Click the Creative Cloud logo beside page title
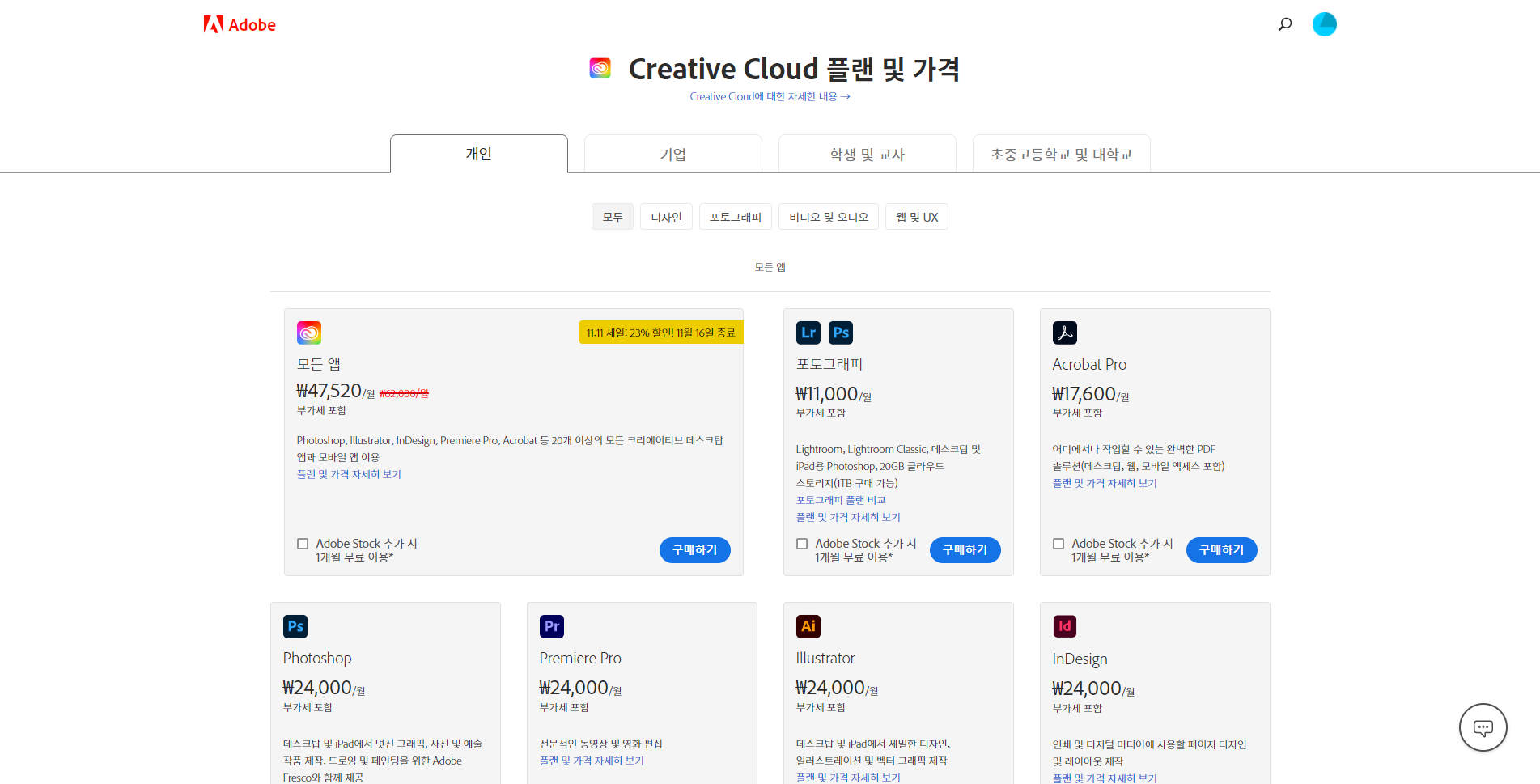The width and height of the screenshot is (1540, 784). pos(600,68)
